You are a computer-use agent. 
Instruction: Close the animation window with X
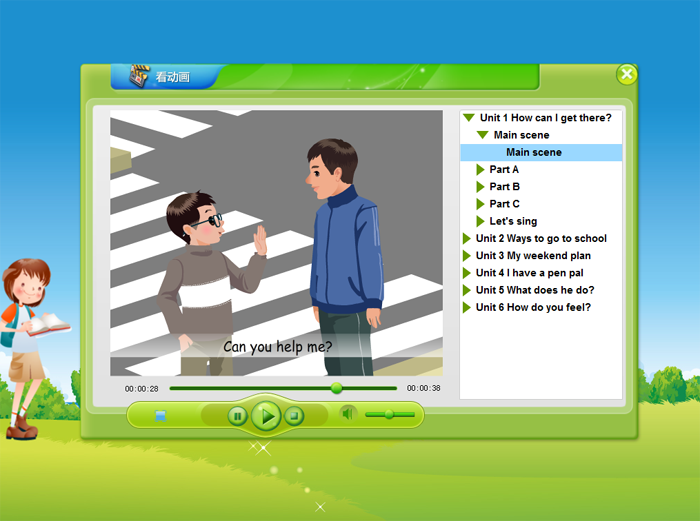[627, 74]
